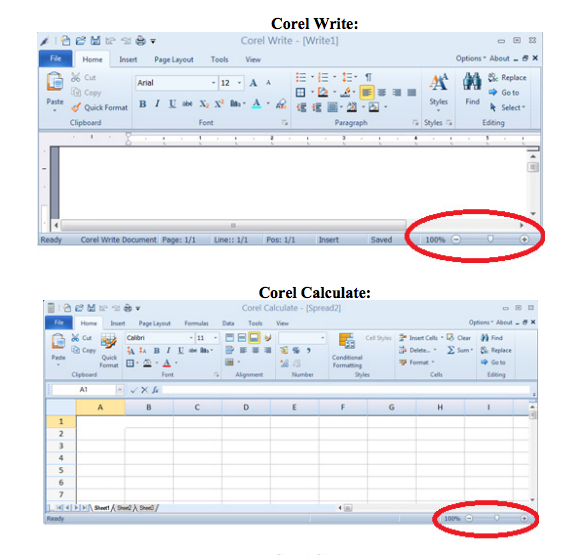Click Paste in the Corel Write Clipboard group
582x555 pixels.
tap(55, 92)
